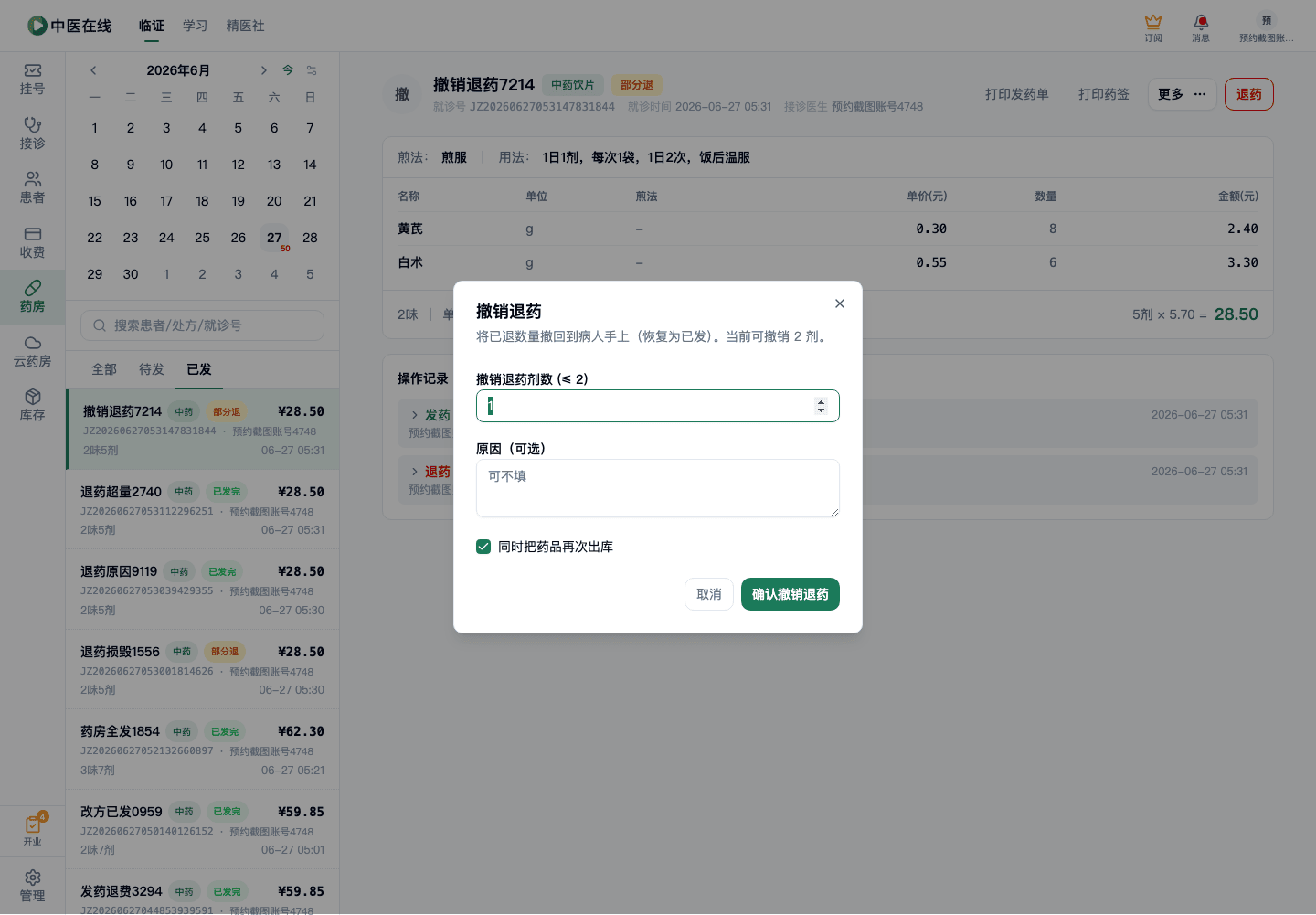Click the ¥62.30 amount of 药房全发1854

(301, 731)
